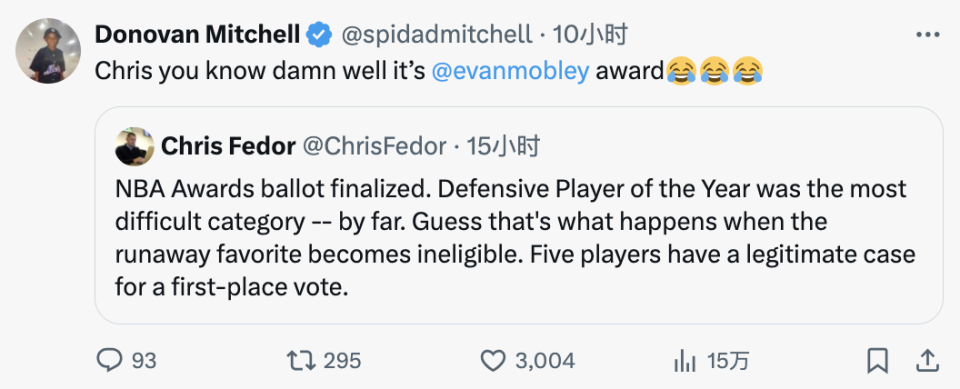
Task: Retweet this post via the repost icon
Action: 301,361
